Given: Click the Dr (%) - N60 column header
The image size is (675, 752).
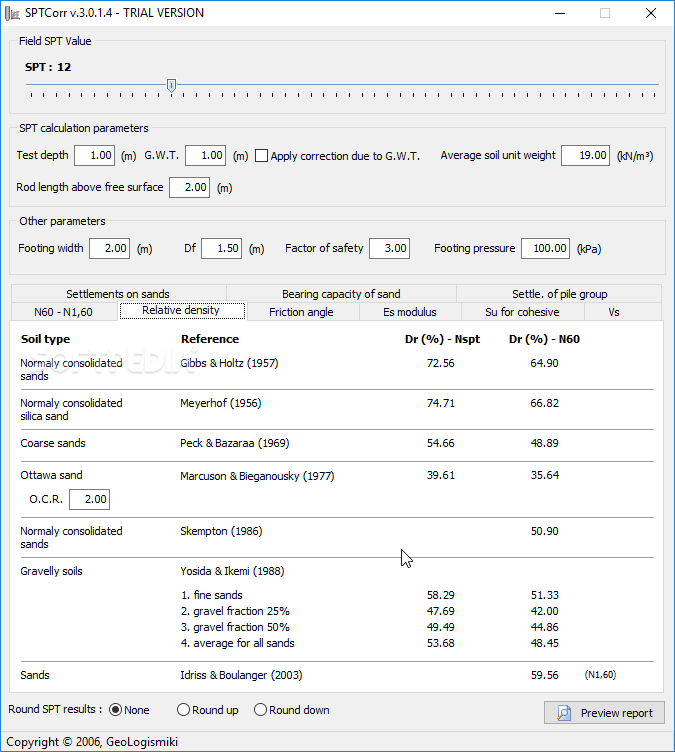Looking at the screenshot, I should 544,339.
